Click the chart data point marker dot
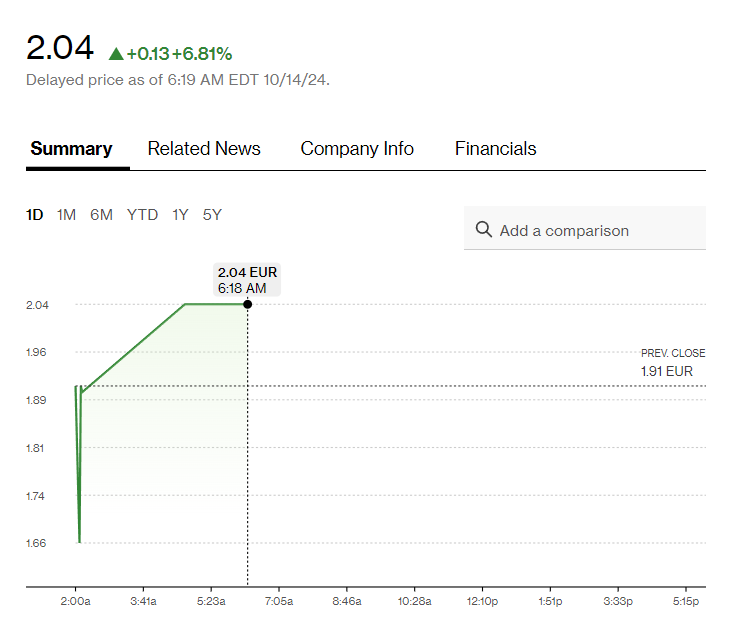 tap(247, 304)
